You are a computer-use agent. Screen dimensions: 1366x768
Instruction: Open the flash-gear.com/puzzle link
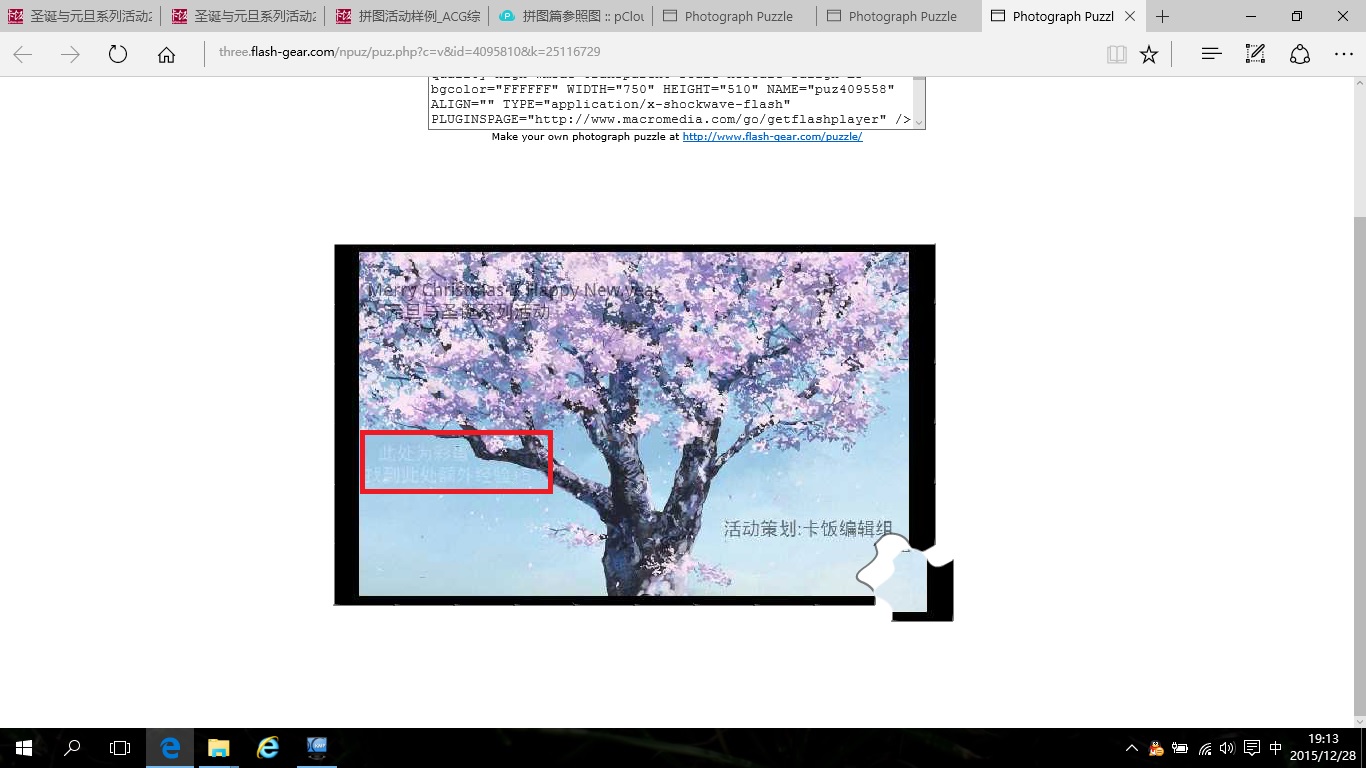pos(772,137)
